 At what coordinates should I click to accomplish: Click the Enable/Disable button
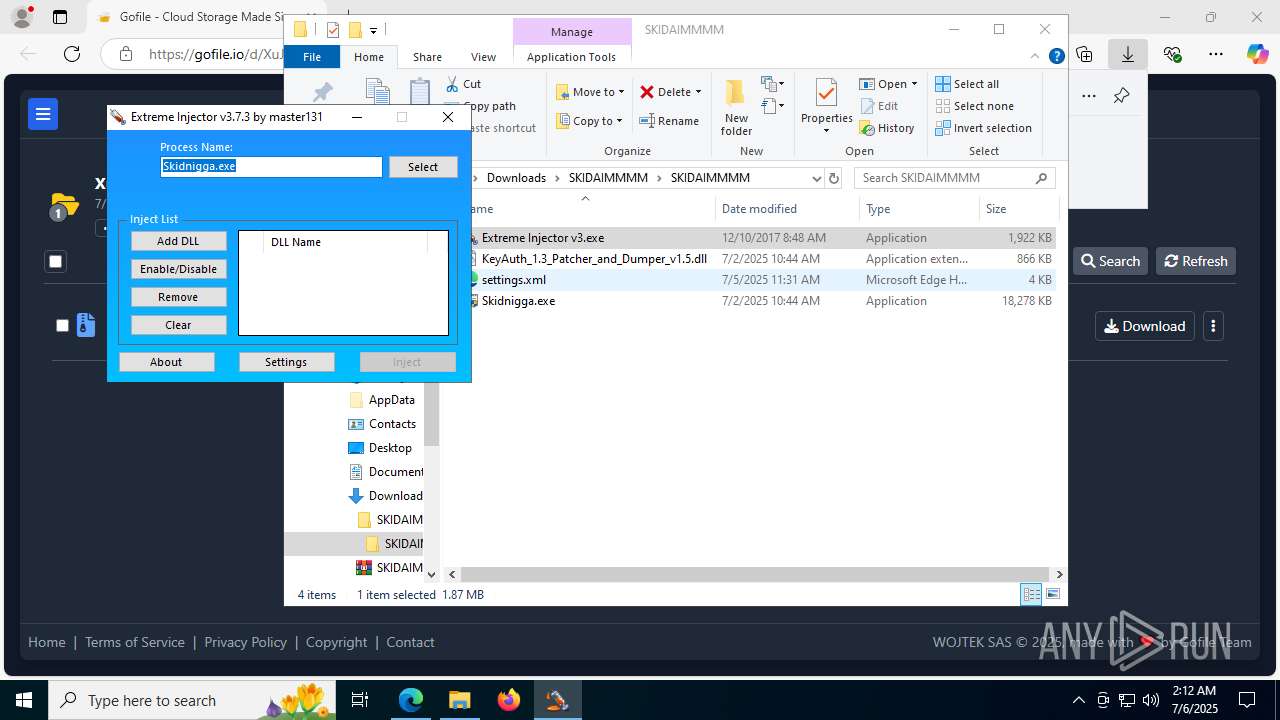[178, 269]
